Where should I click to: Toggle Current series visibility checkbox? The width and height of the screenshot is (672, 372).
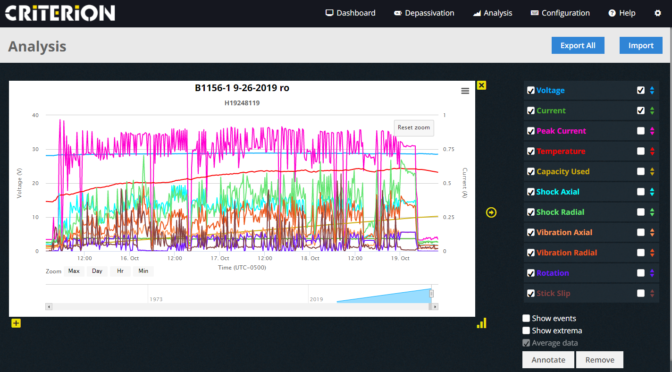531,111
